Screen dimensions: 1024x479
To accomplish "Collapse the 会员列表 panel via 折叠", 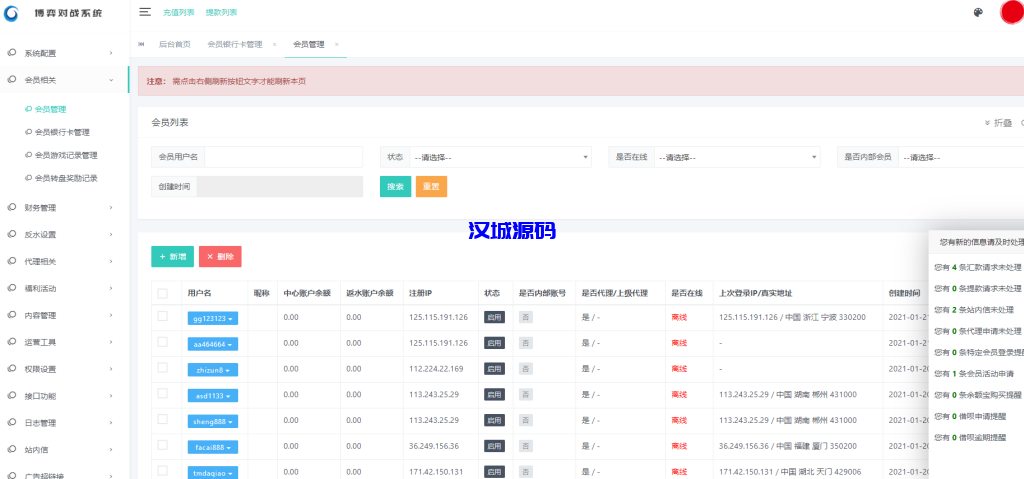I will (998, 123).
